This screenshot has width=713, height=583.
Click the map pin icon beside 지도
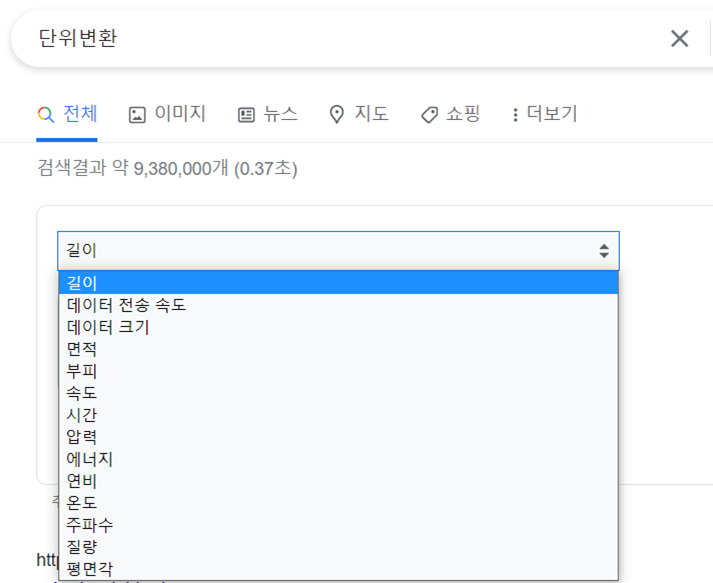pos(336,115)
